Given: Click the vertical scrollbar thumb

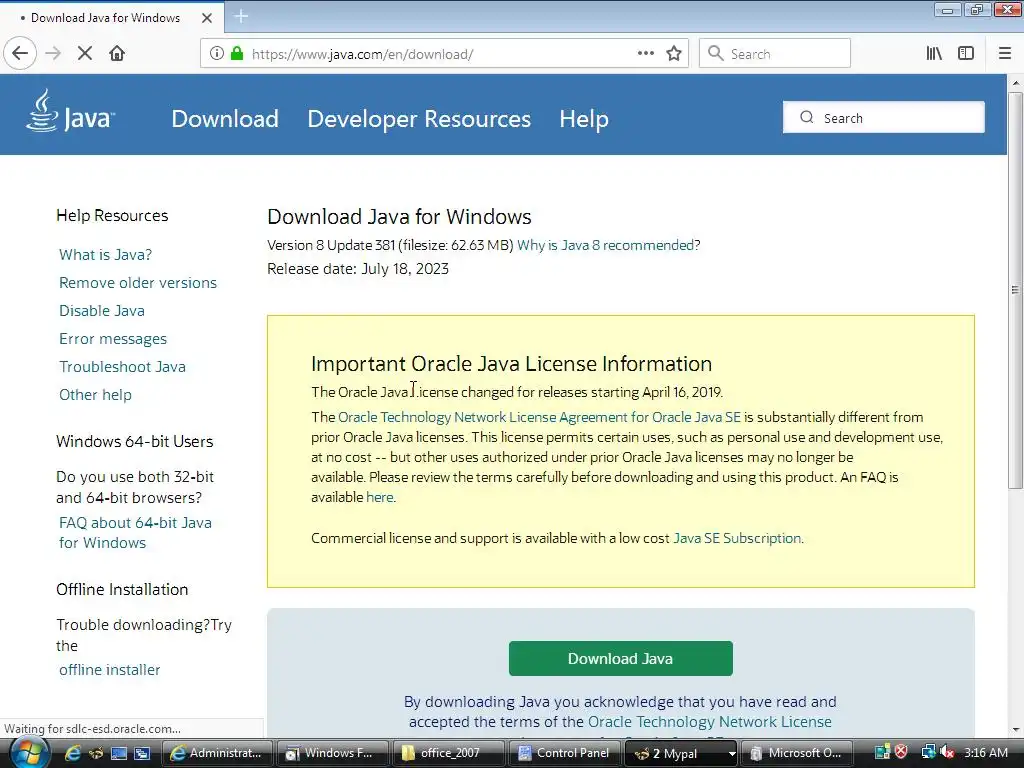Looking at the screenshot, I should click(x=1015, y=289).
